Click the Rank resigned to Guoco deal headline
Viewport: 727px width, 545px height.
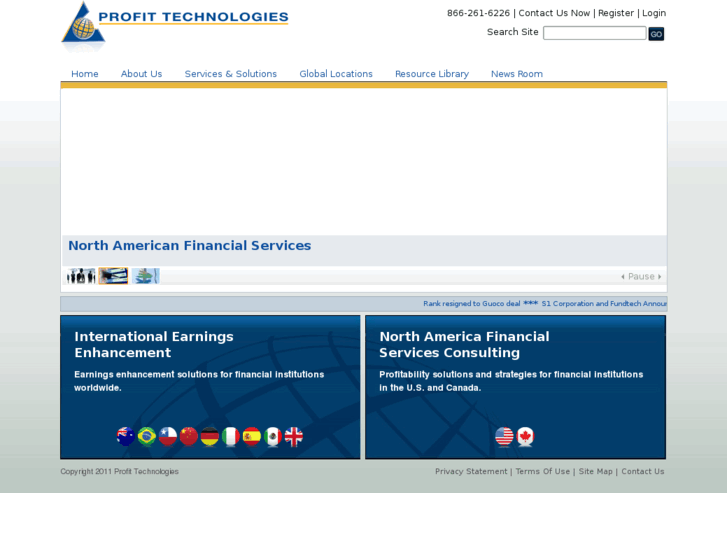[x=472, y=304]
